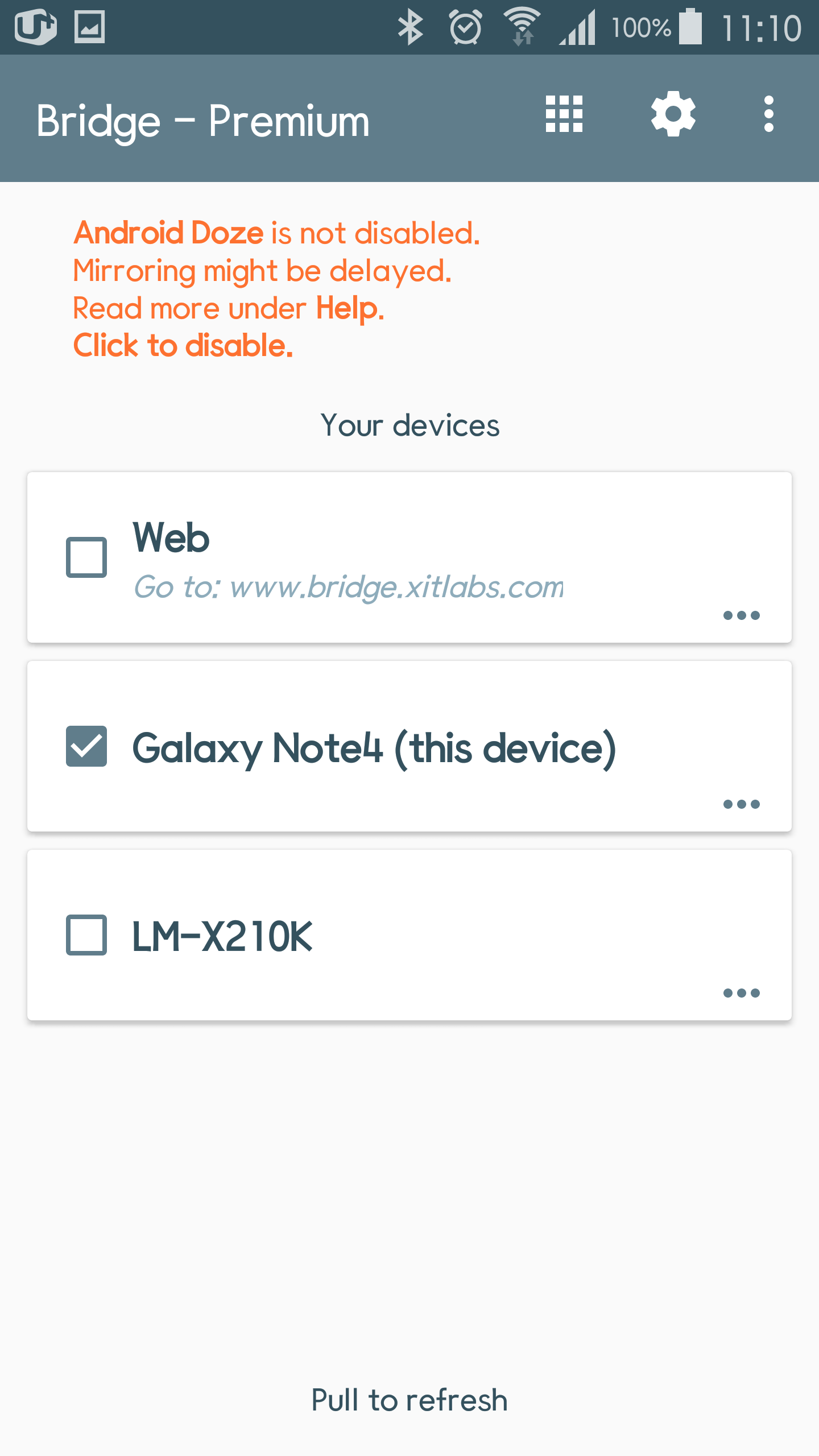
Task: Open settings gear in Bridge header
Action: pos(673,114)
